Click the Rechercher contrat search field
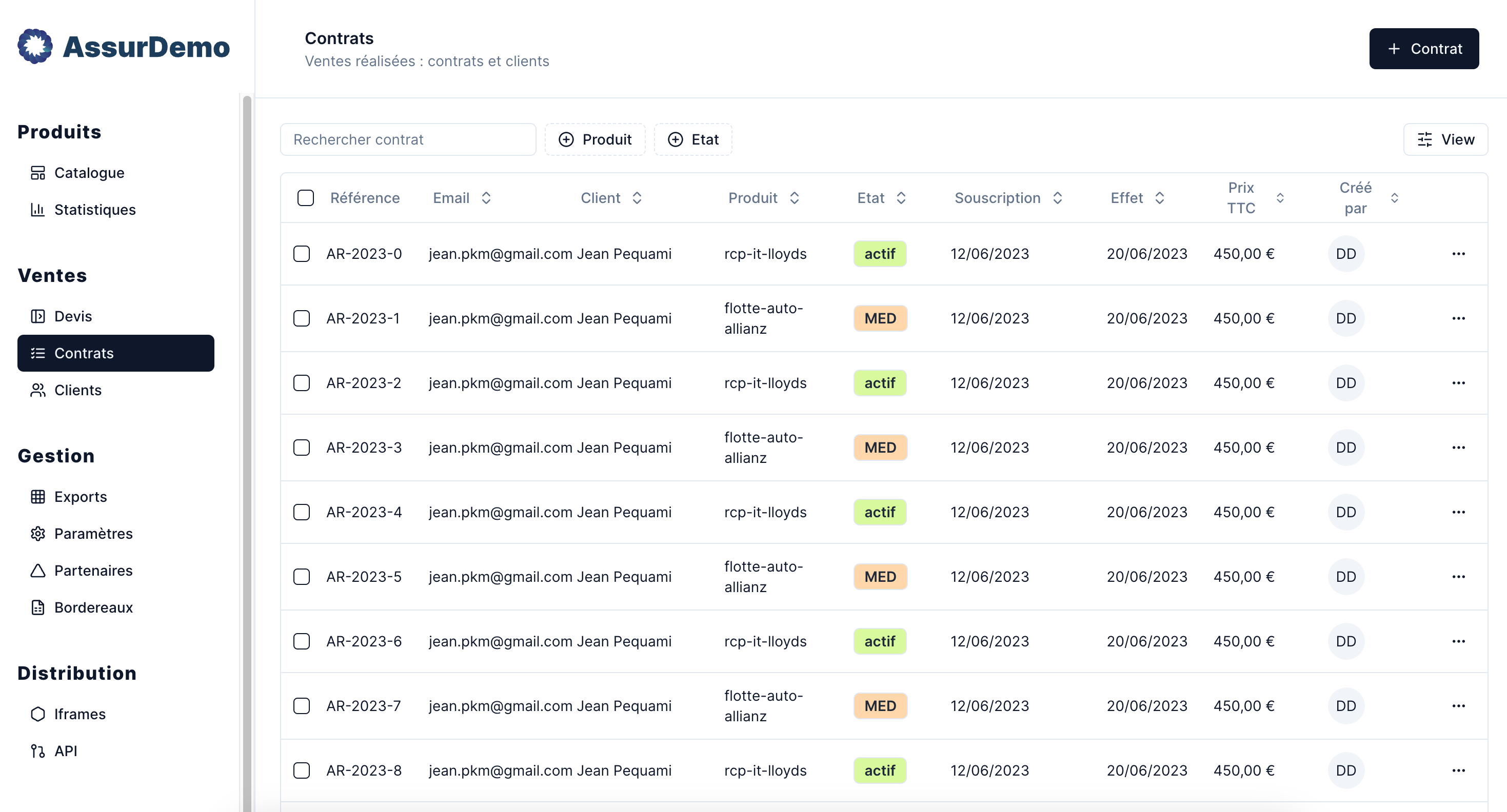This screenshot has height=812, width=1507. pos(408,139)
